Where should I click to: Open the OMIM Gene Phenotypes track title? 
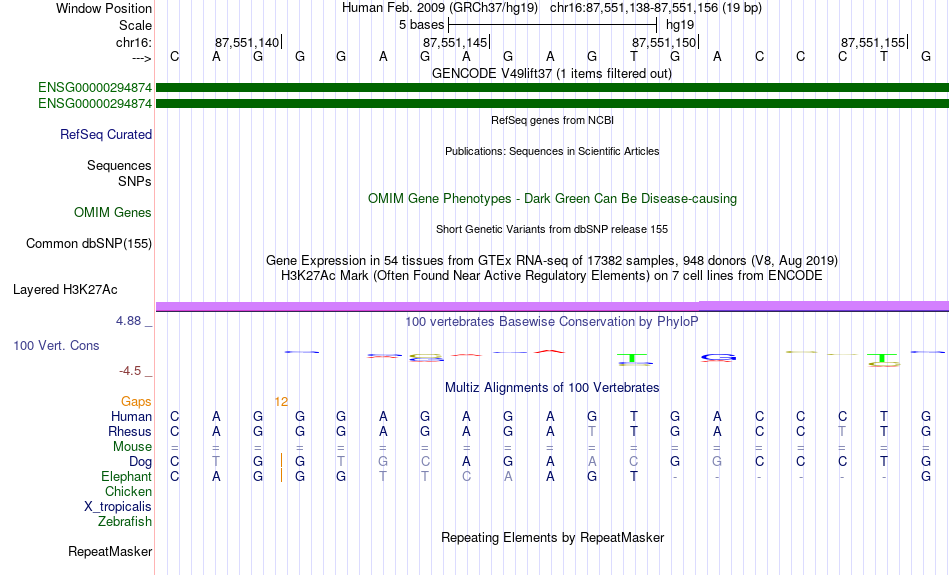pyautogui.click(x=552, y=199)
